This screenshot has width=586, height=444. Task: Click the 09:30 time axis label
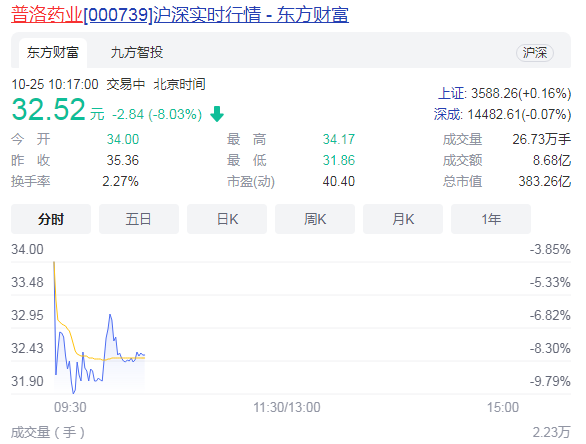(x=70, y=407)
